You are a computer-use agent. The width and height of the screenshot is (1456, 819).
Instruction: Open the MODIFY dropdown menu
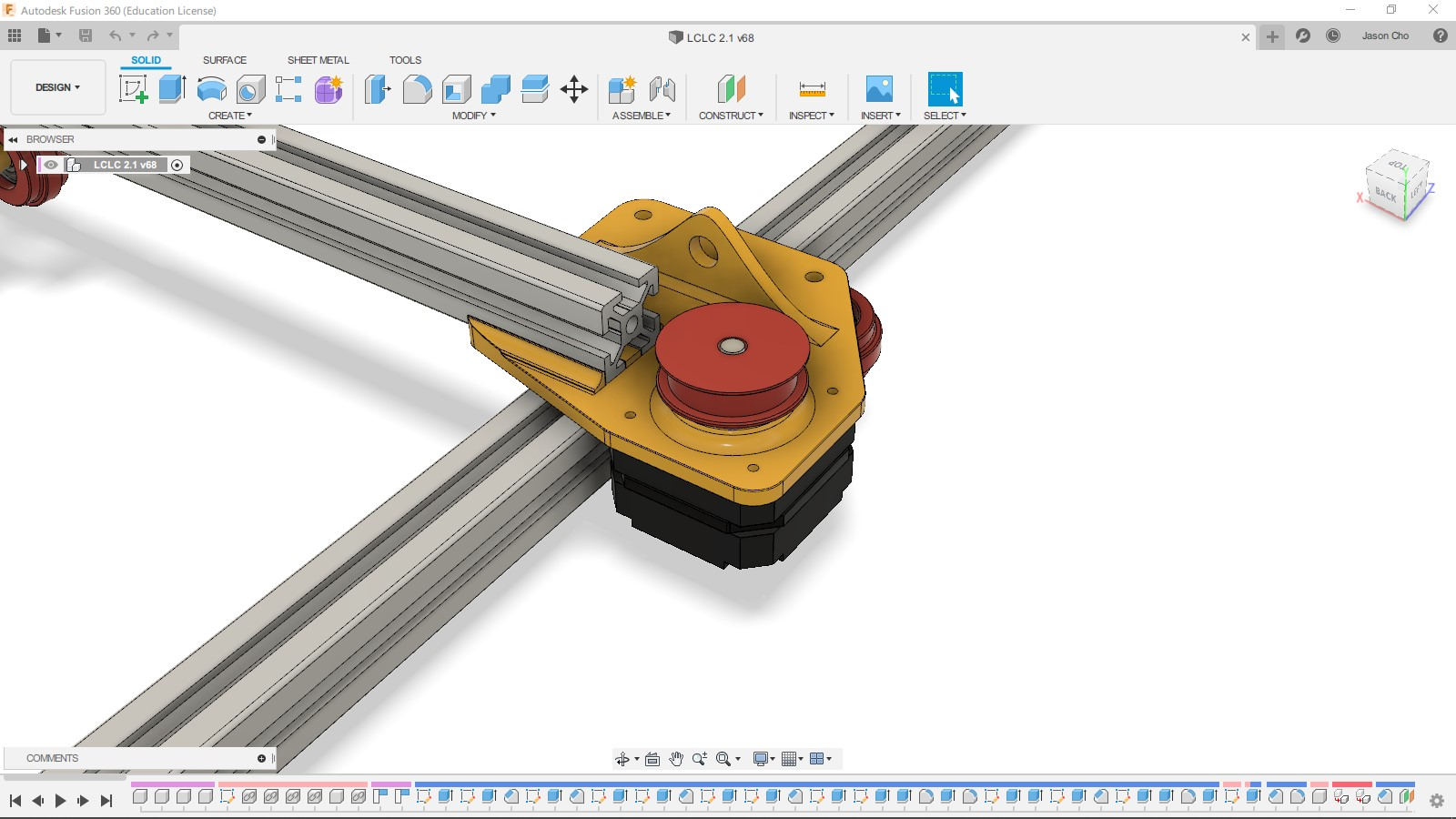(474, 116)
